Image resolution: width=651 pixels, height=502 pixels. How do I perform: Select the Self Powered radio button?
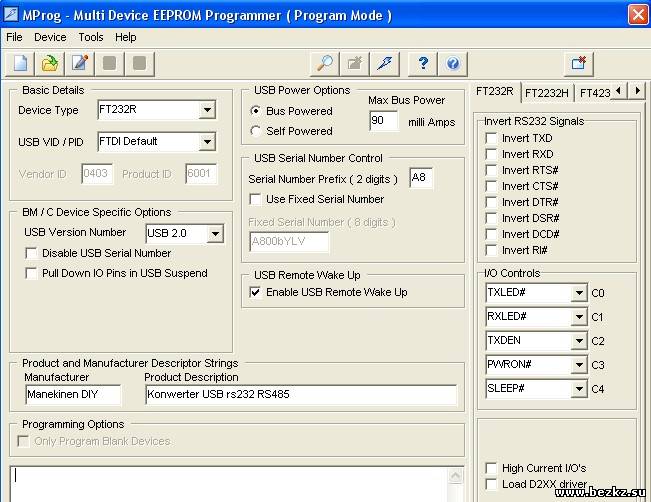point(256,131)
